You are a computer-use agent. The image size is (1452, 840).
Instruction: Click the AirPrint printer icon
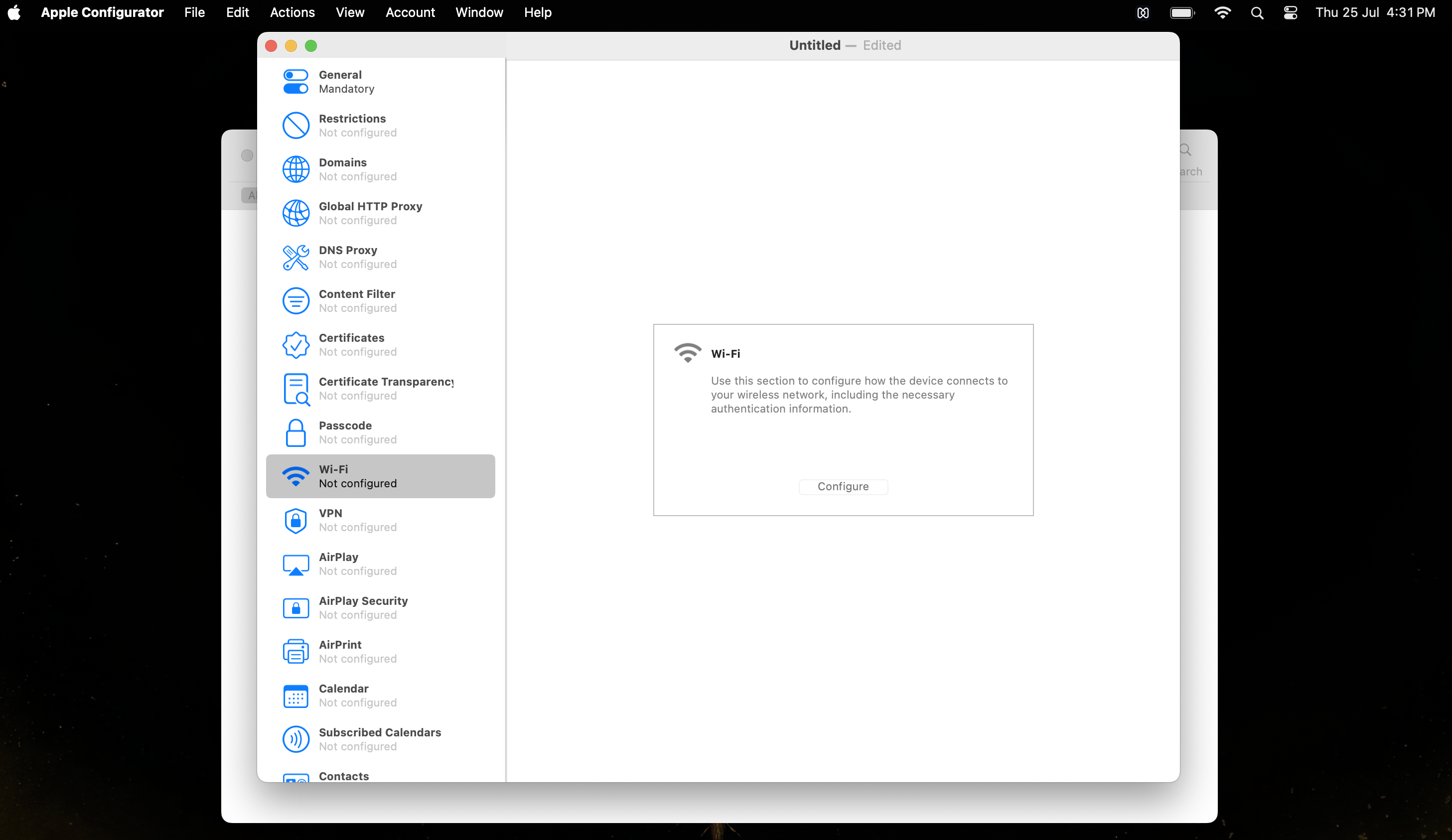[295, 652]
